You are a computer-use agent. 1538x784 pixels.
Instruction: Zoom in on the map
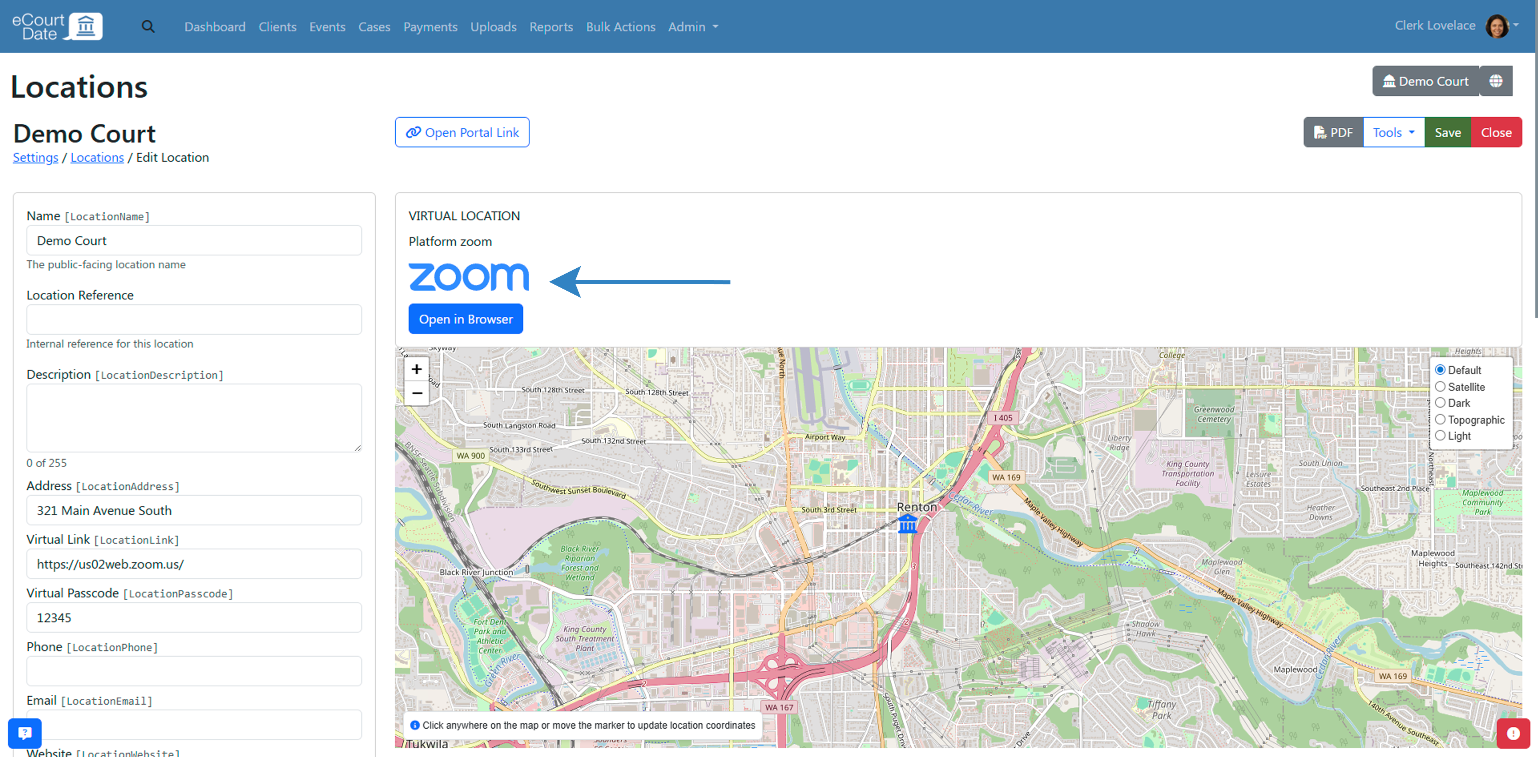click(x=417, y=370)
